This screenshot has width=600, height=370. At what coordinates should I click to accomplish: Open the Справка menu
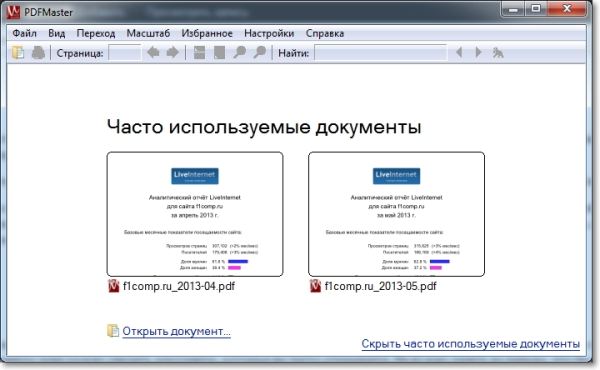click(x=325, y=33)
